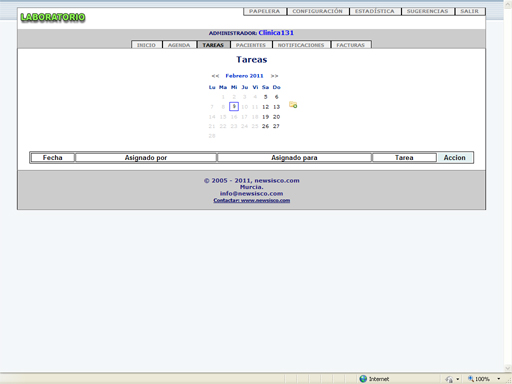Image resolution: width=512 pixels, height=384 pixels.
Task: Click the Febrero 2011 month link
Action: pyautogui.click(x=244, y=76)
